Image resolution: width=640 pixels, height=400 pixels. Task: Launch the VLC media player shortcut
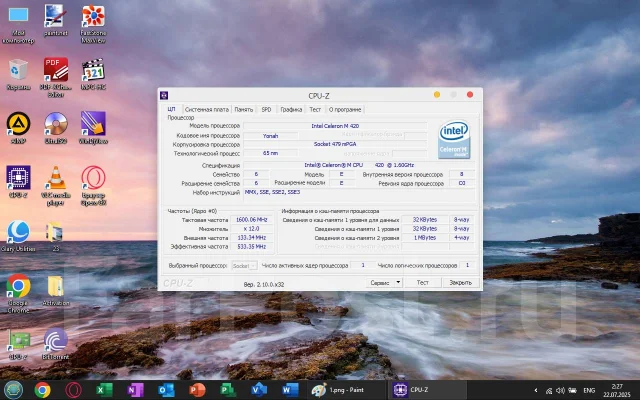[x=56, y=186]
